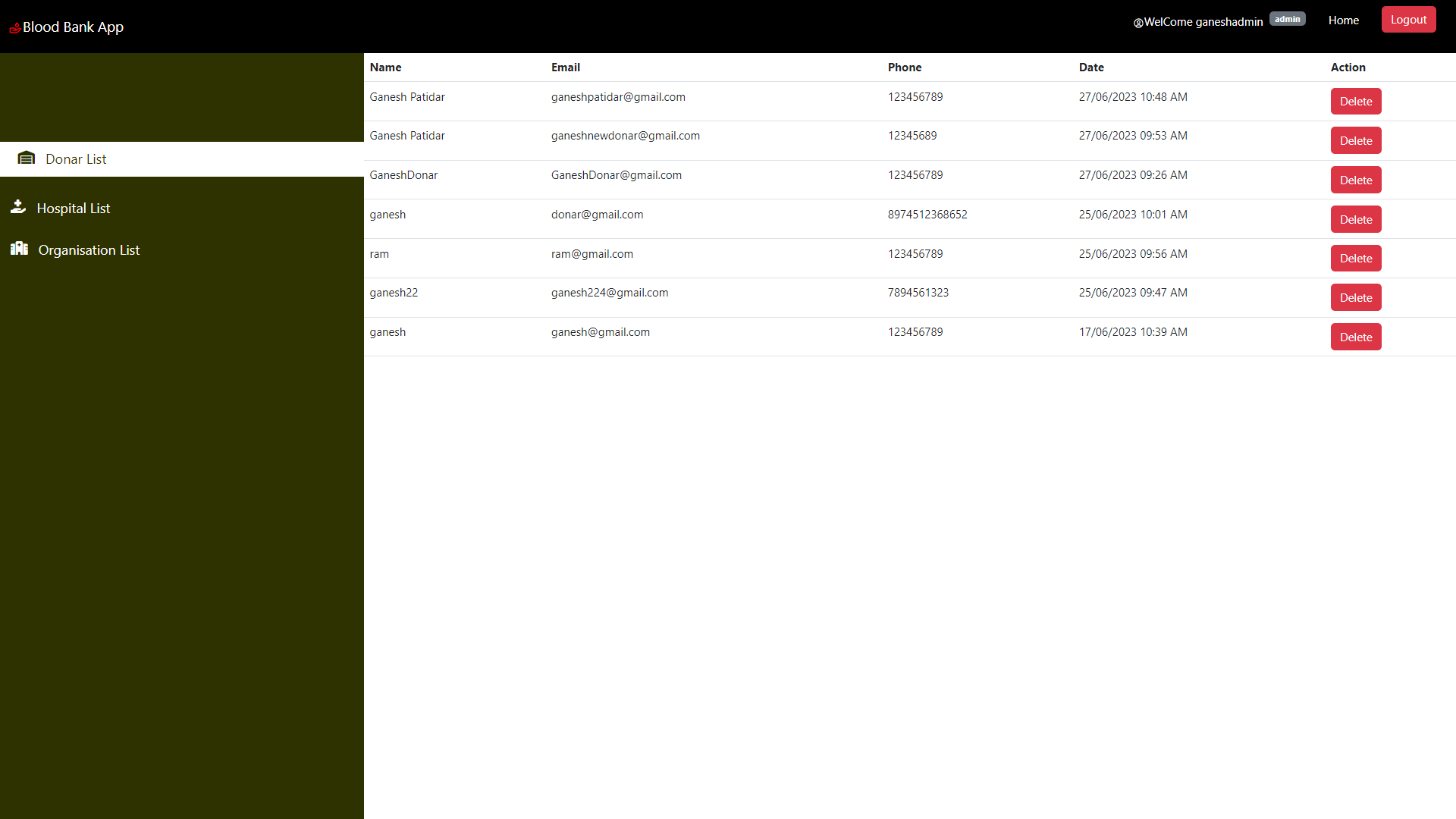Image resolution: width=1456 pixels, height=819 pixels.
Task: Click the Name column header
Action: pos(385,67)
